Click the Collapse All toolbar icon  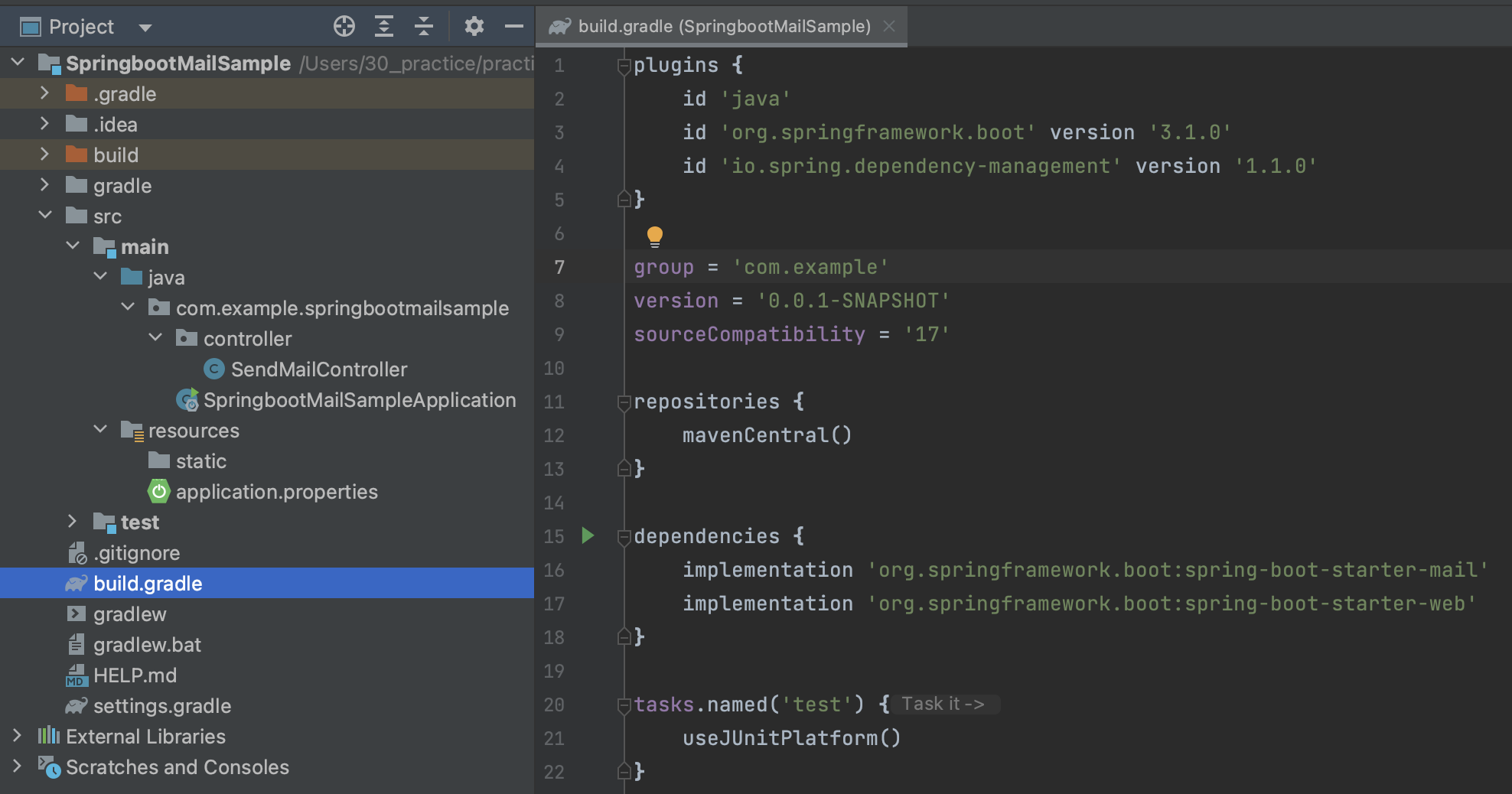coord(424,27)
